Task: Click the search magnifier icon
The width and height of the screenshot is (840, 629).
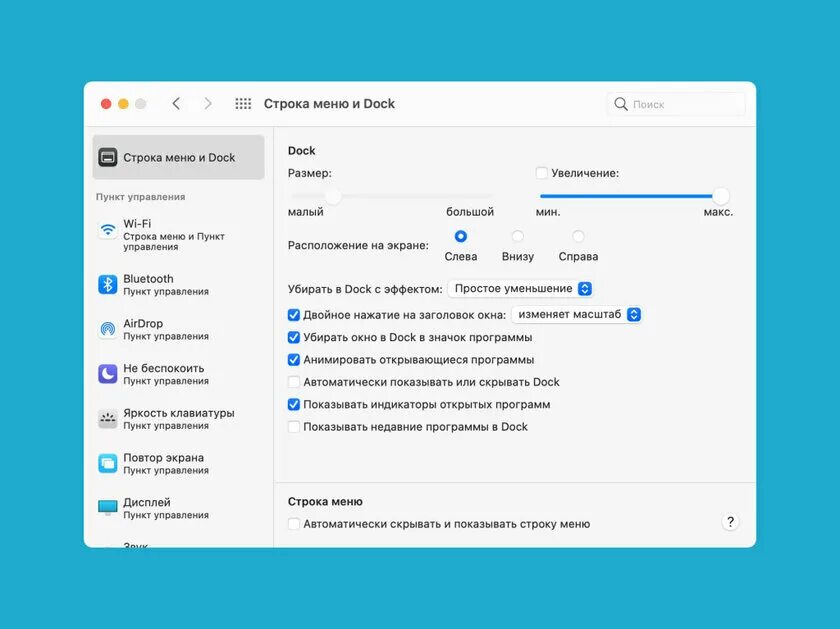Action: (x=621, y=104)
